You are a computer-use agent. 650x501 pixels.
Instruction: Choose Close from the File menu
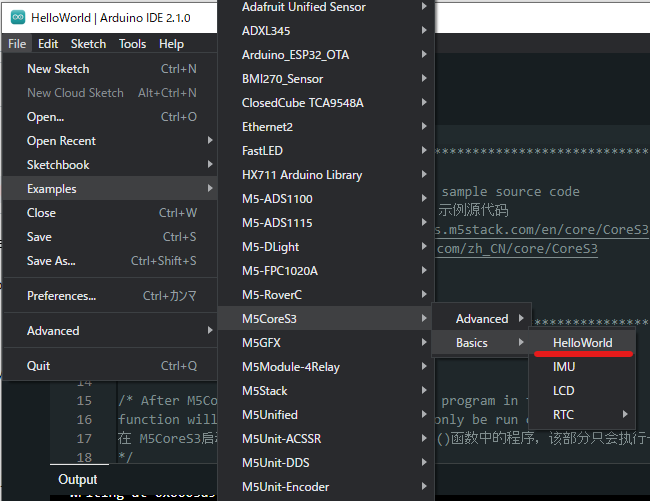coord(110,213)
